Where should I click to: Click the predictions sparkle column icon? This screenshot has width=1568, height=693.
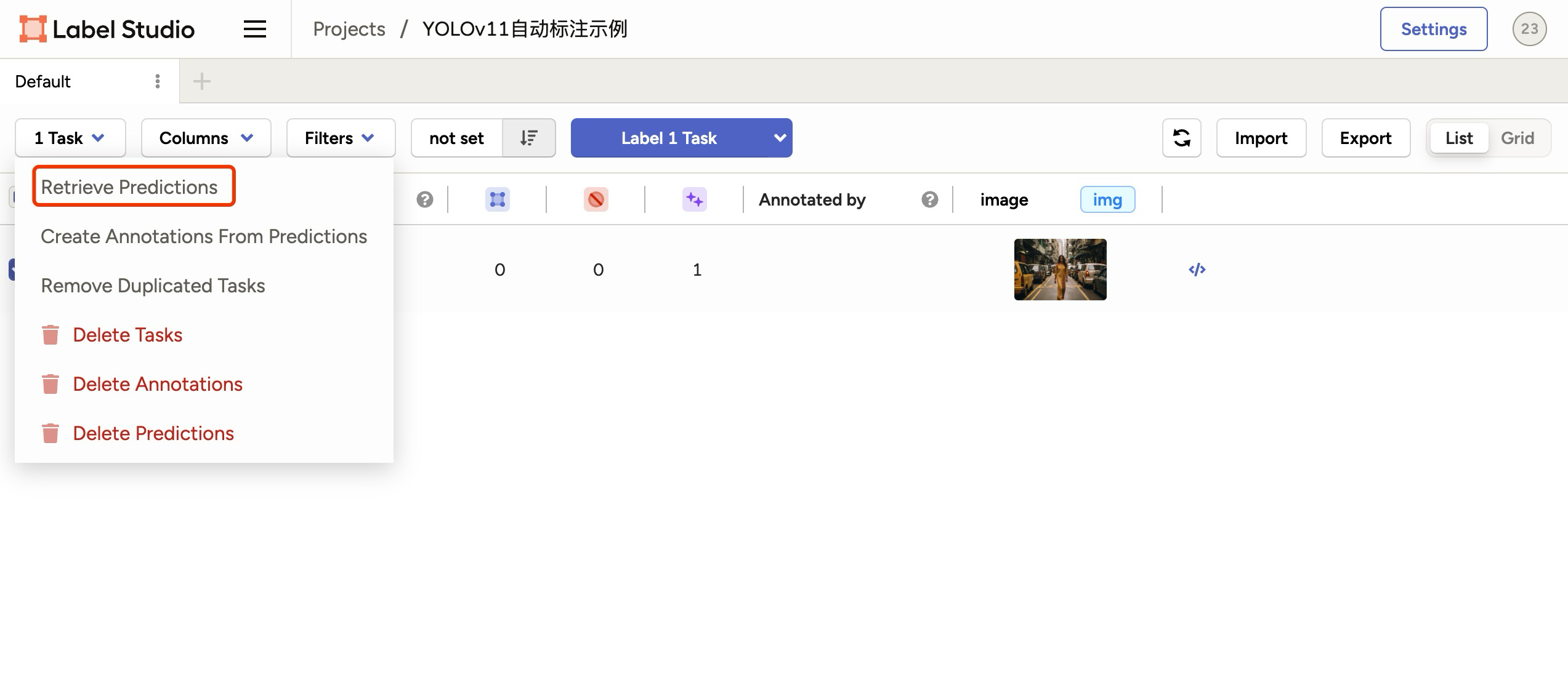pyautogui.click(x=694, y=199)
